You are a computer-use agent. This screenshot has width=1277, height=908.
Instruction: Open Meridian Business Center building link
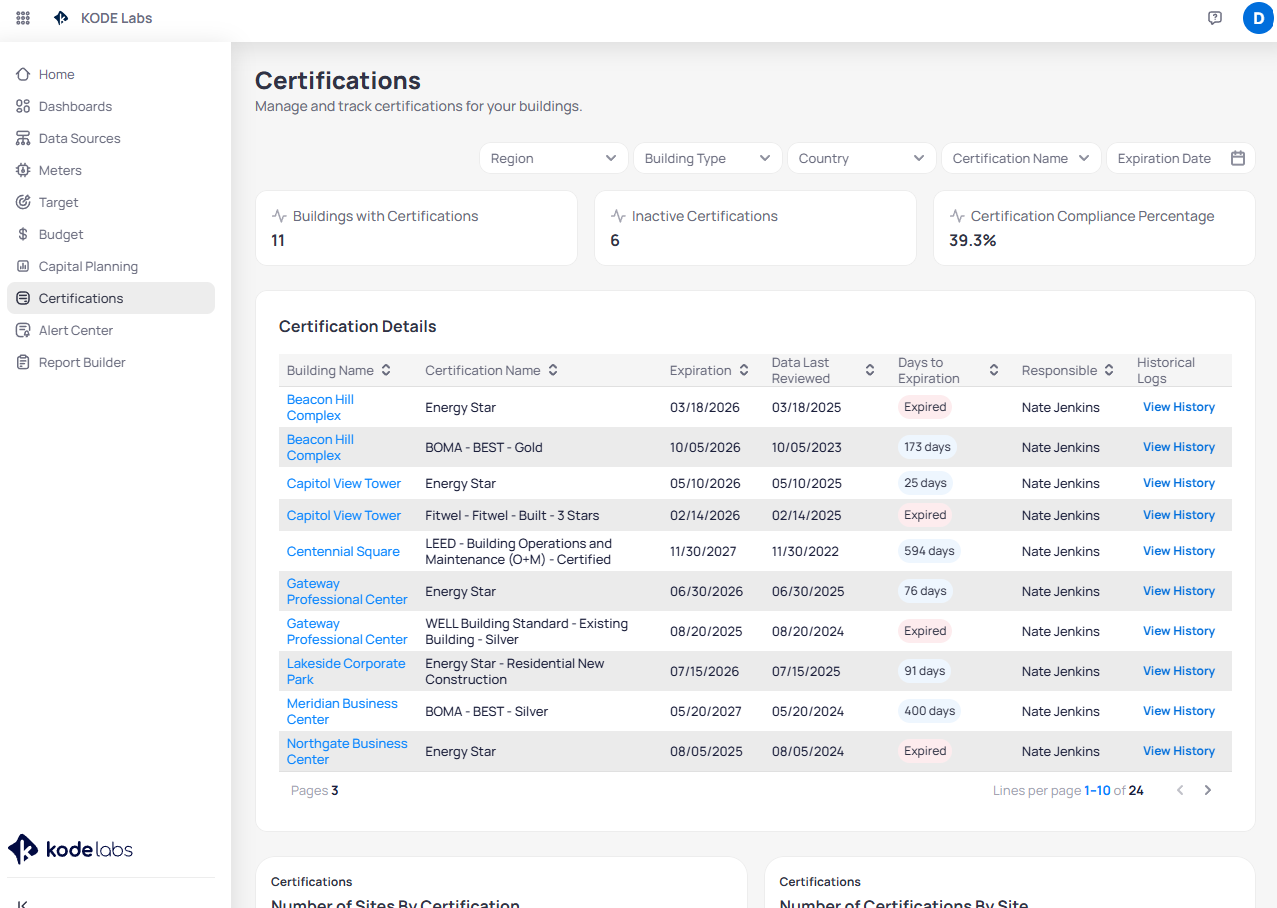(x=342, y=711)
